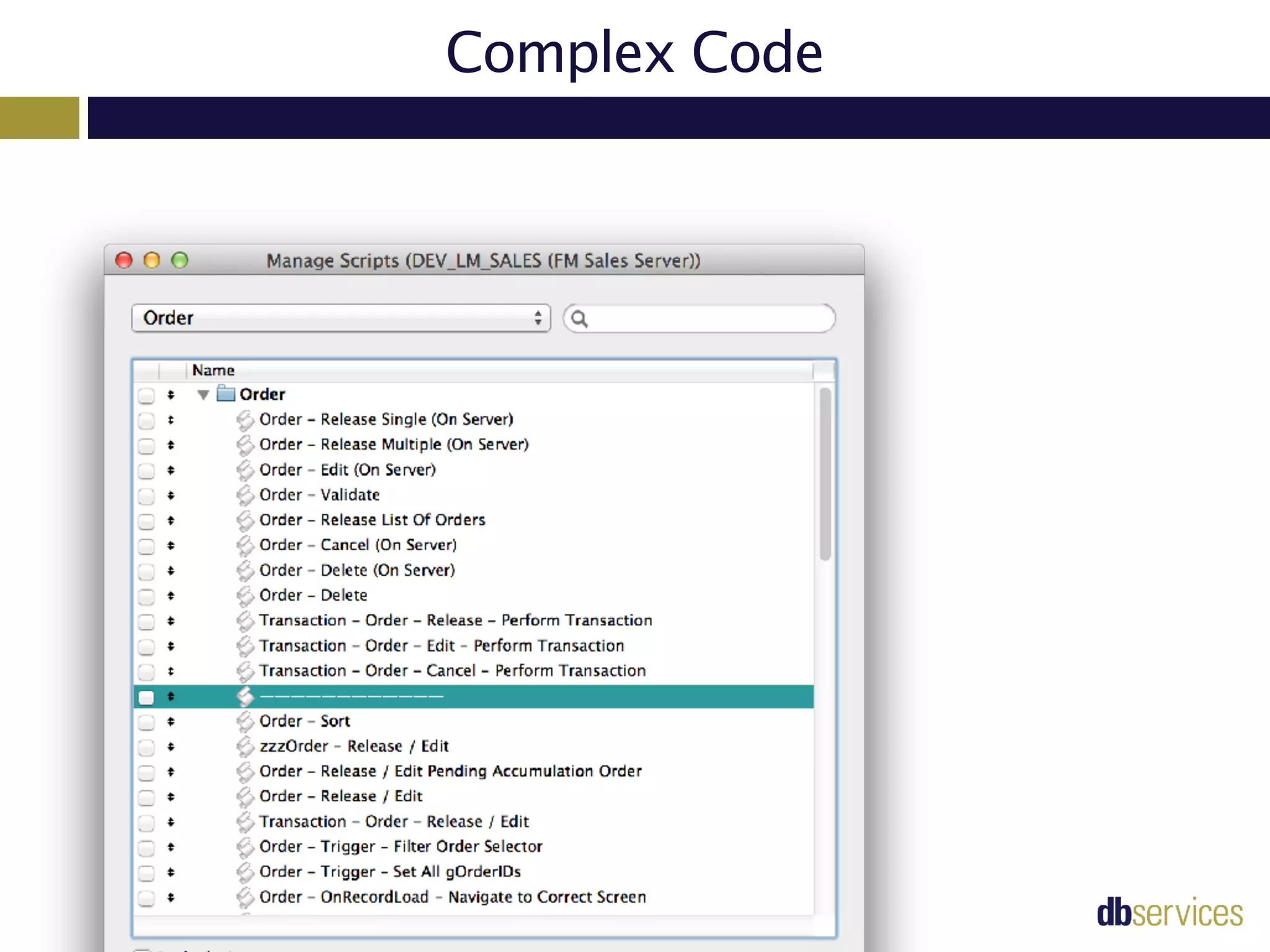Image resolution: width=1270 pixels, height=952 pixels.
Task: Click the Name column header
Action: point(213,370)
